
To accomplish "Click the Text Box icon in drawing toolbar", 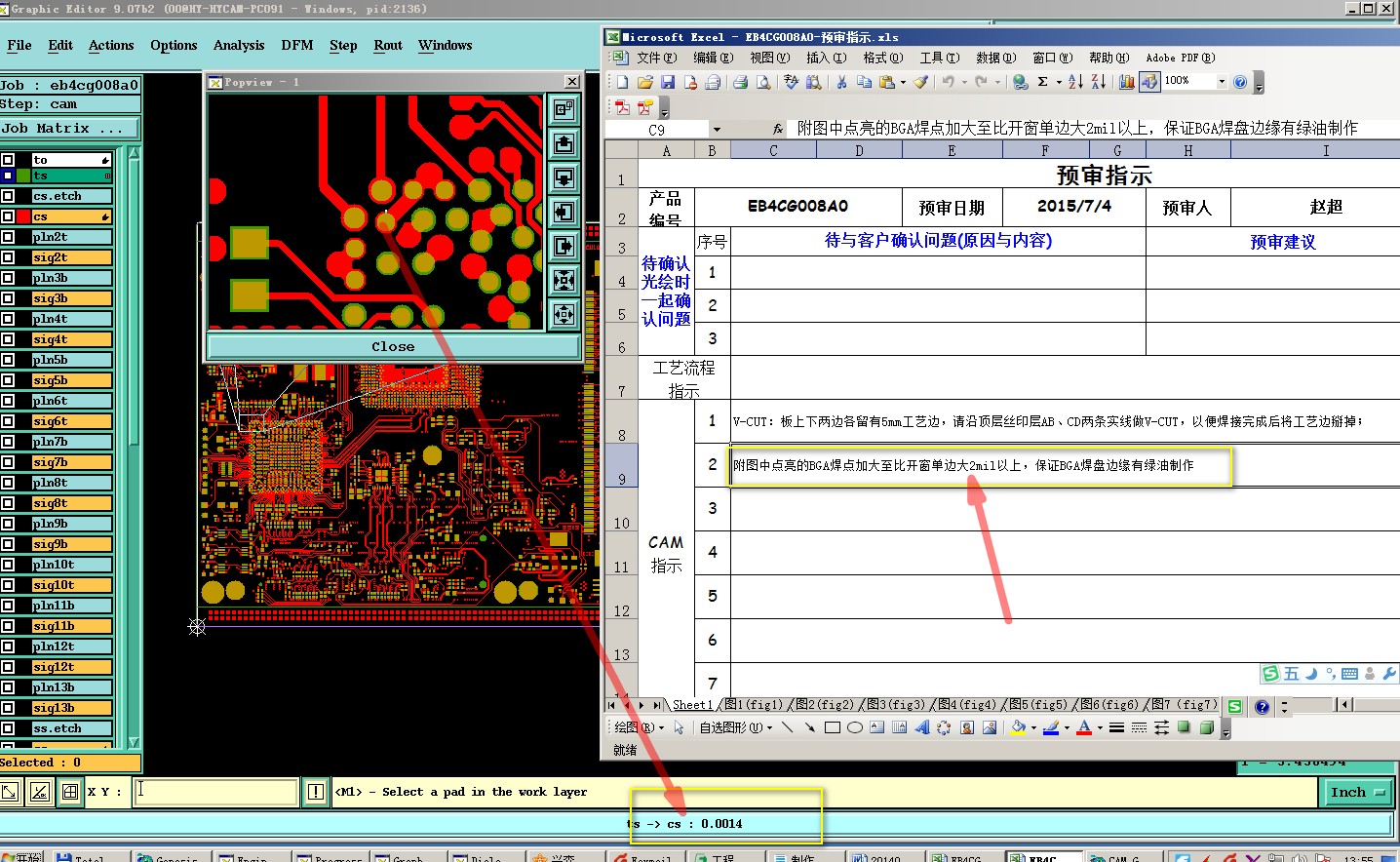I will 876,727.
